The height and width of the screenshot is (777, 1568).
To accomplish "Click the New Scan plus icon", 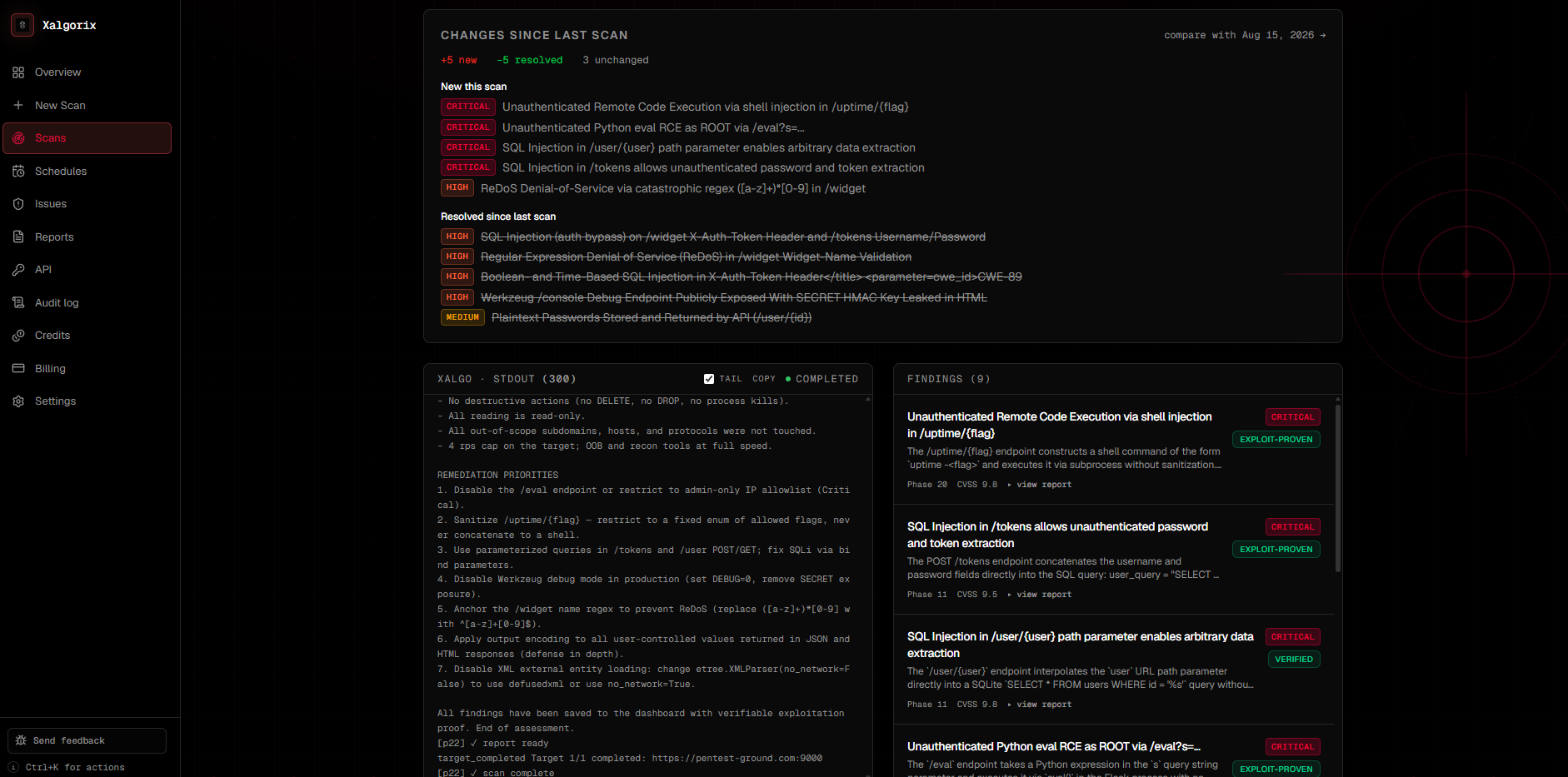I will coord(18,105).
